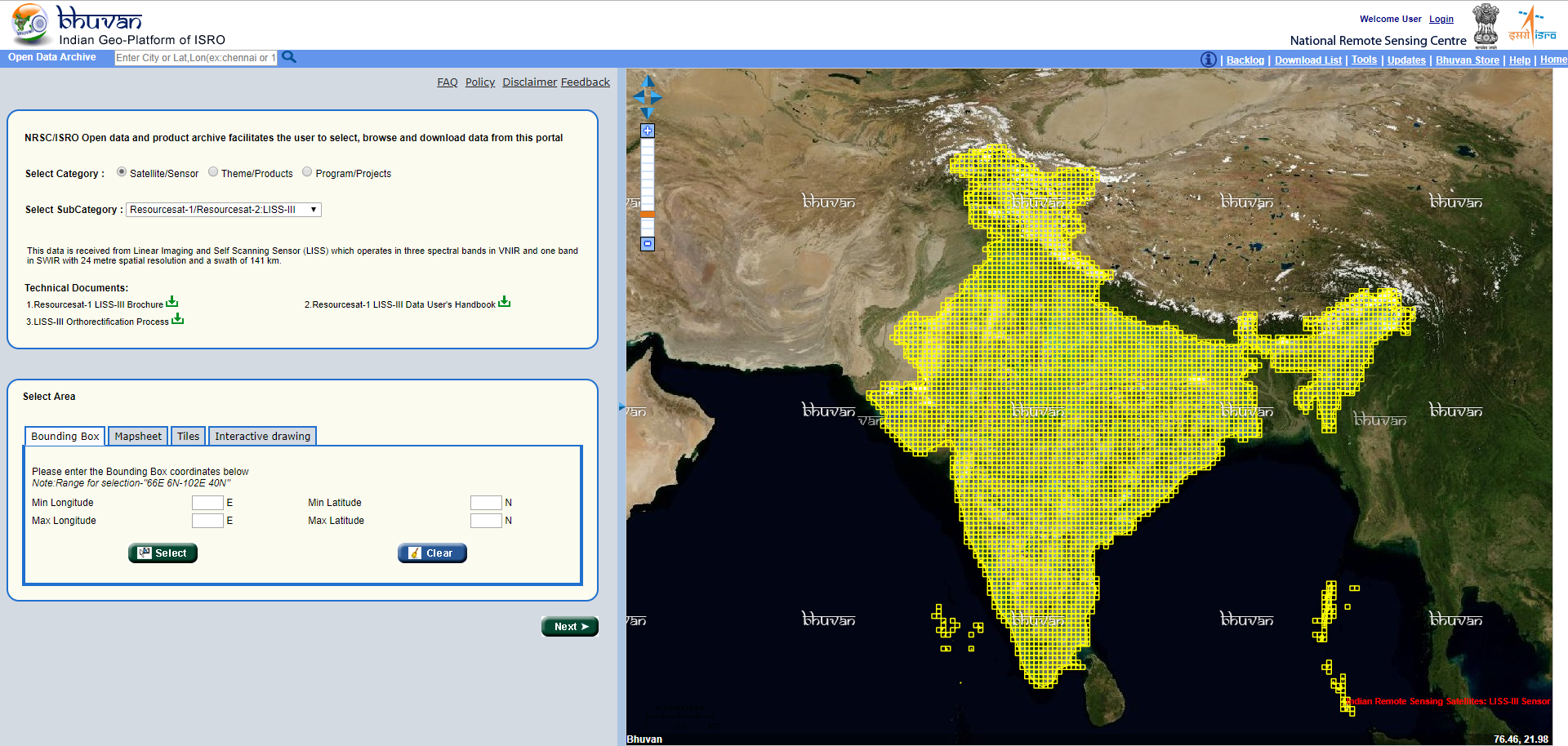Open the Select SubCategory dropdown

coord(224,210)
